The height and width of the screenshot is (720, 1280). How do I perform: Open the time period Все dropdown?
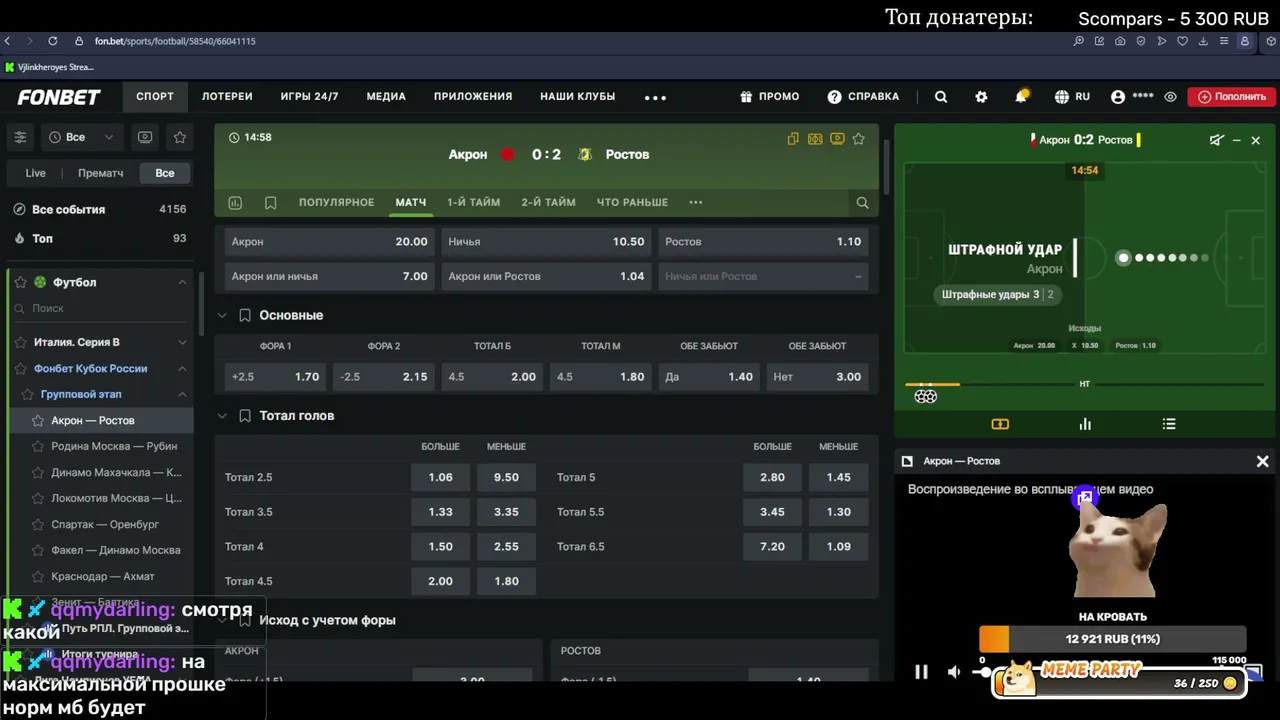click(x=81, y=137)
